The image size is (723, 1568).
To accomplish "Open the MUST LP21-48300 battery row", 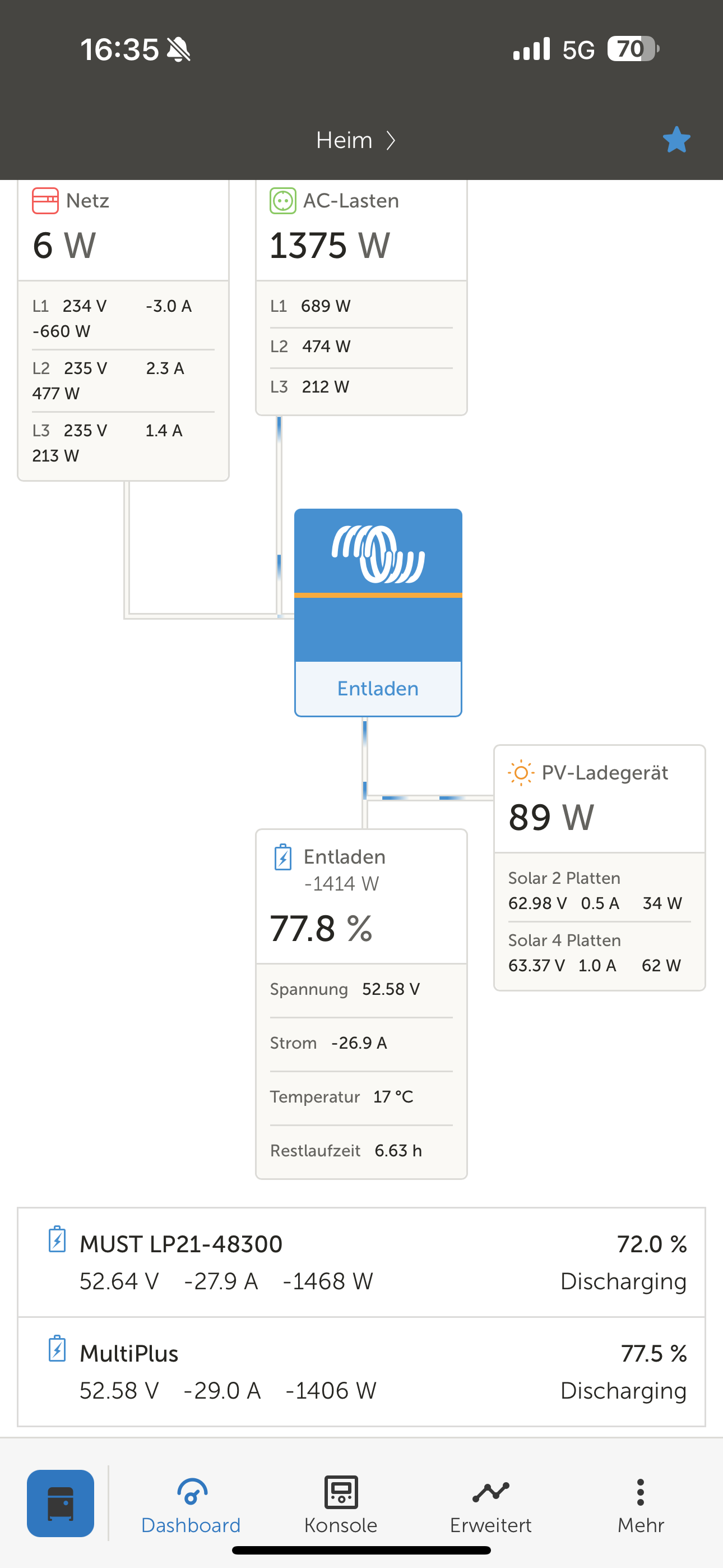I will click(x=361, y=1262).
